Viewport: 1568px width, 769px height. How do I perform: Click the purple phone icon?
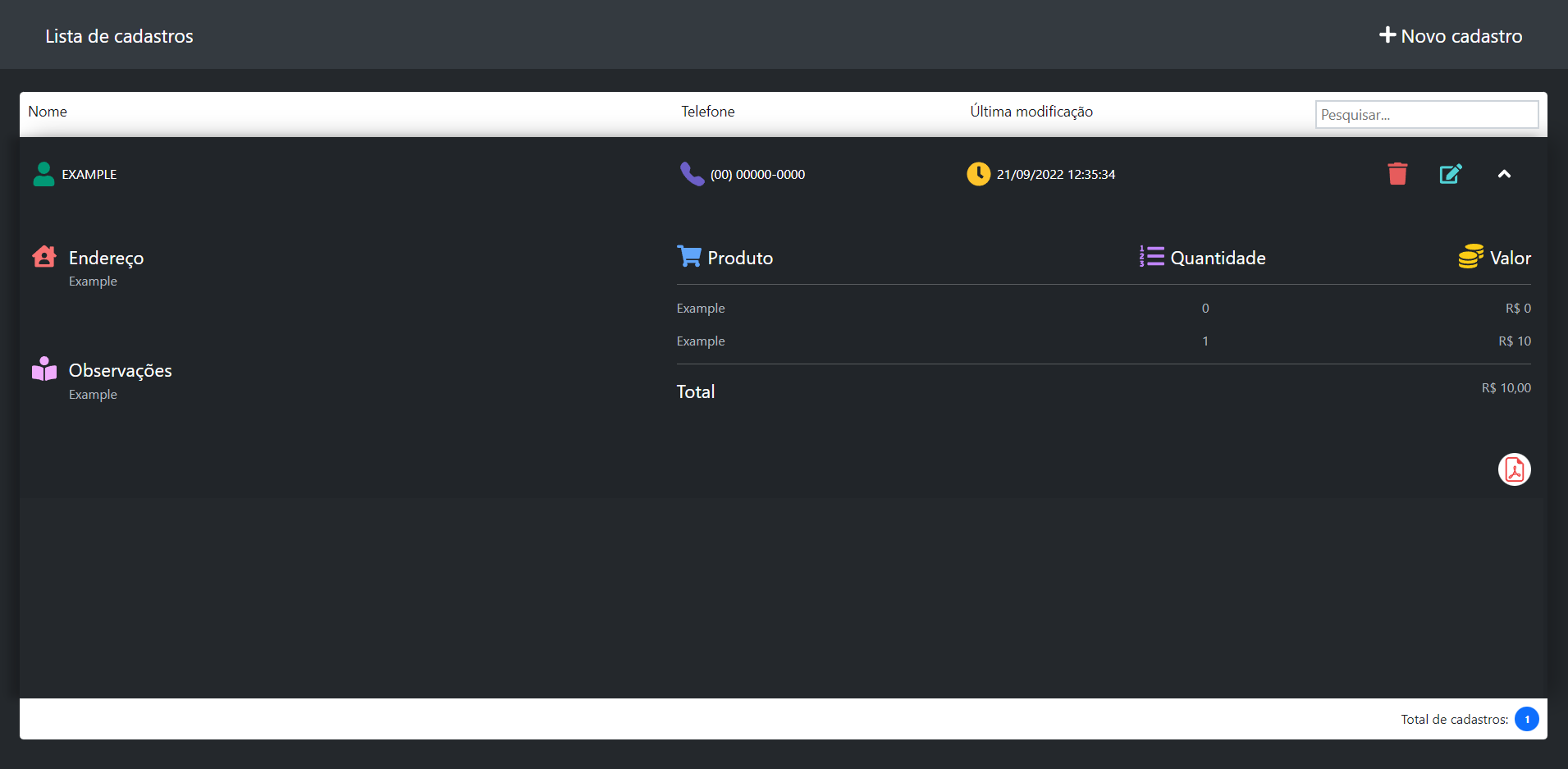692,174
